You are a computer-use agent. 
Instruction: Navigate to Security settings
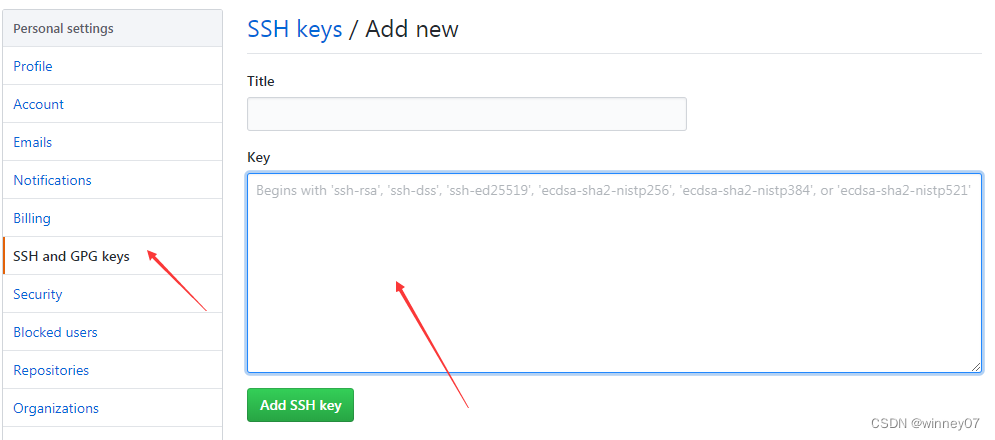(x=38, y=294)
